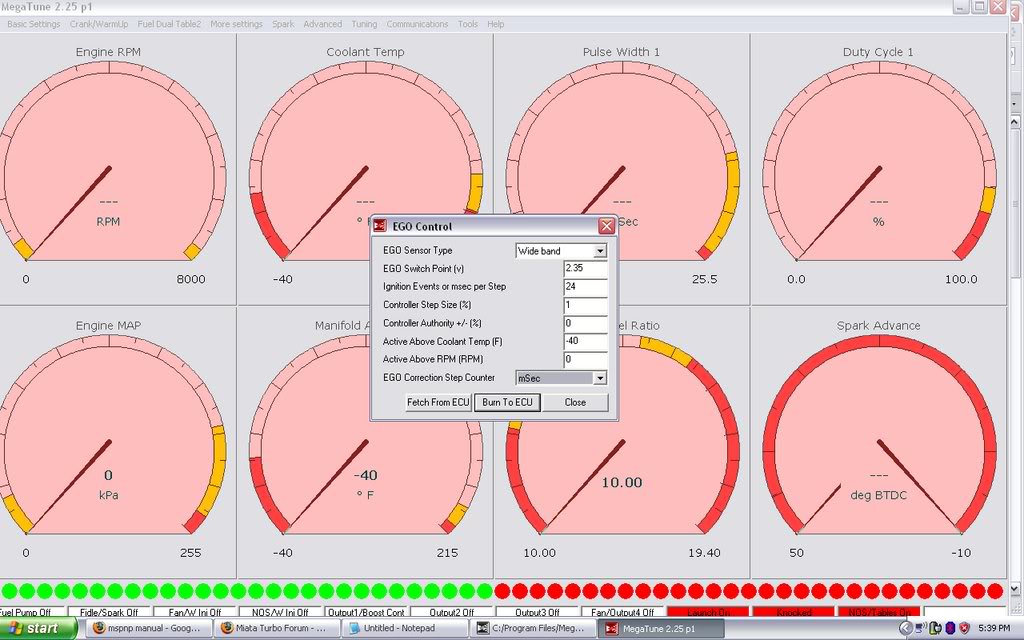1024x640 pixels.
Task: Click the EGO Switch Point input field
Action: tap(586, 269)
